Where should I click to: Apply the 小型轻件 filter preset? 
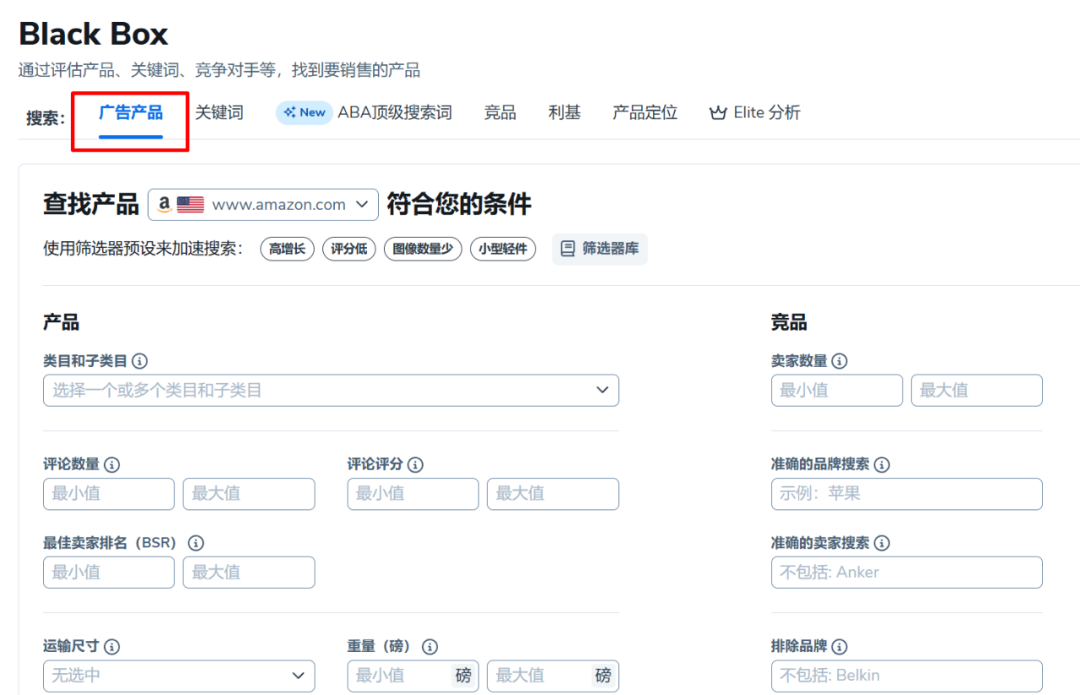(x=503, y=249)
